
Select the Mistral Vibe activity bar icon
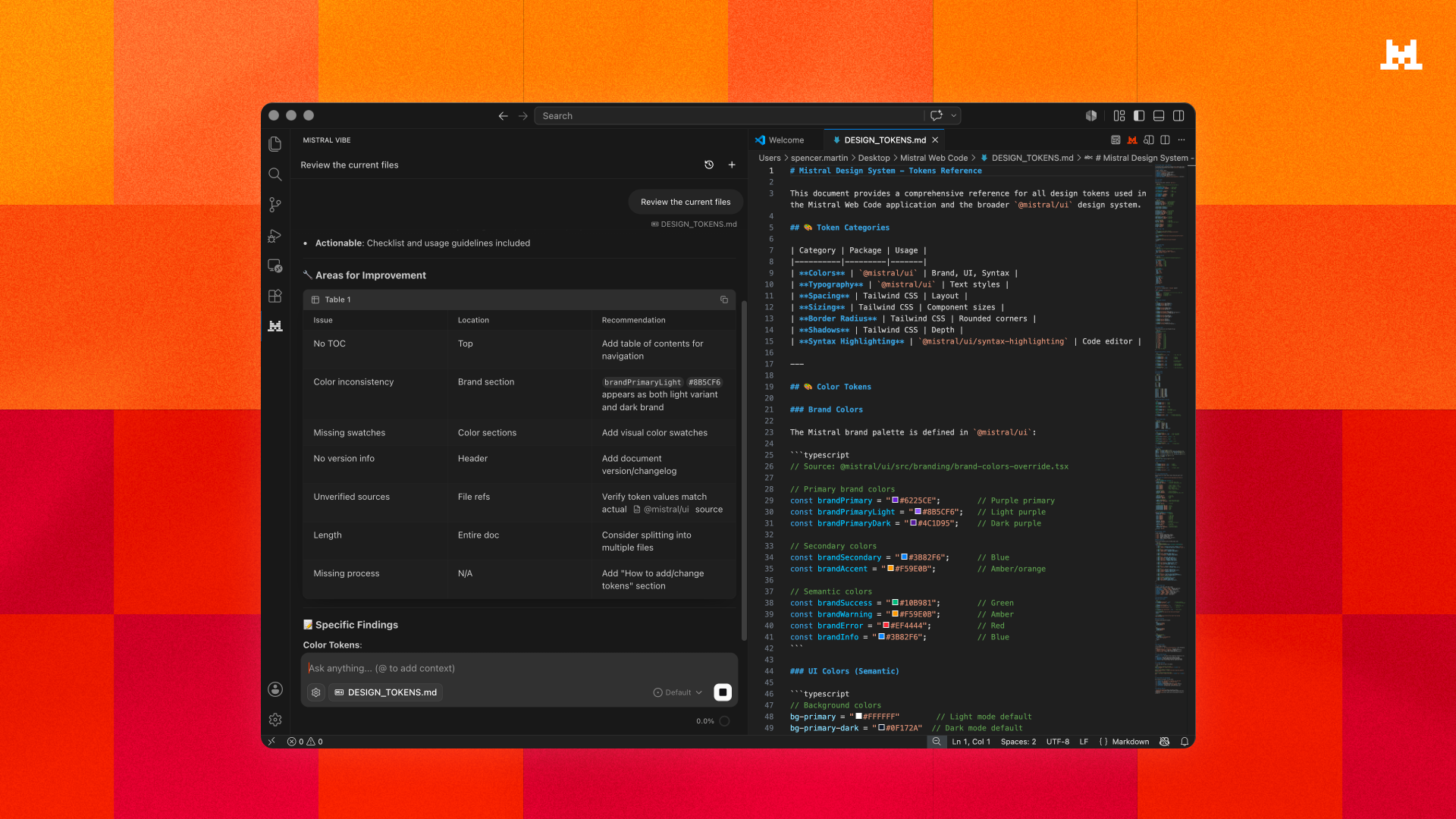(x=275, y=326)
